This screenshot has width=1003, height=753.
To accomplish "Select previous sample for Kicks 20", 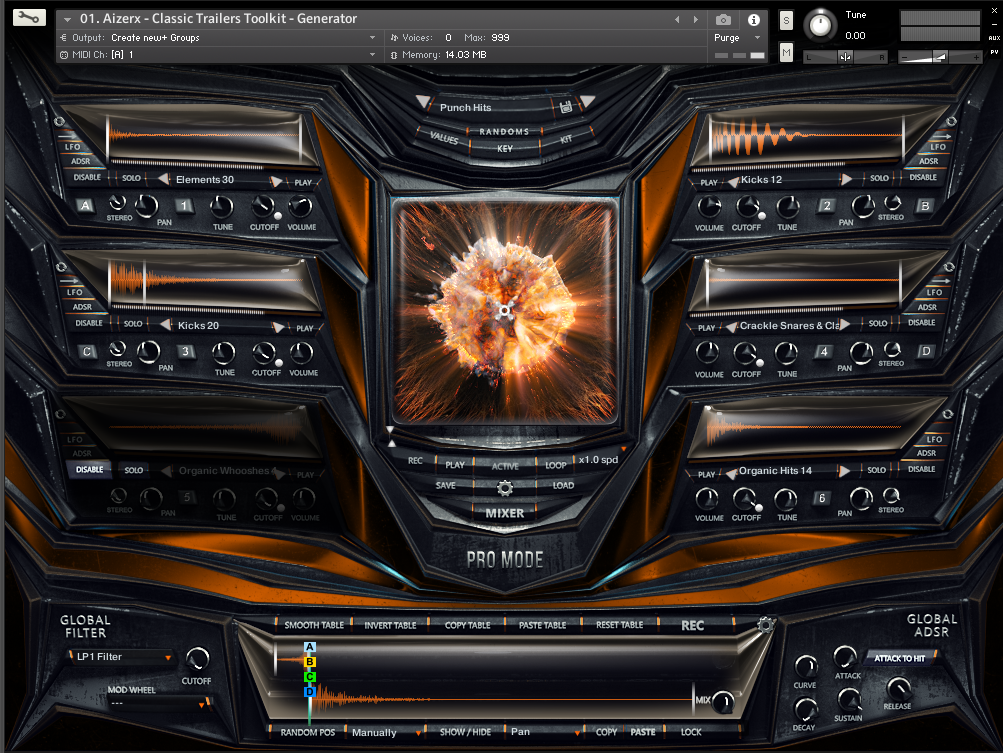I will pos(165,325).
